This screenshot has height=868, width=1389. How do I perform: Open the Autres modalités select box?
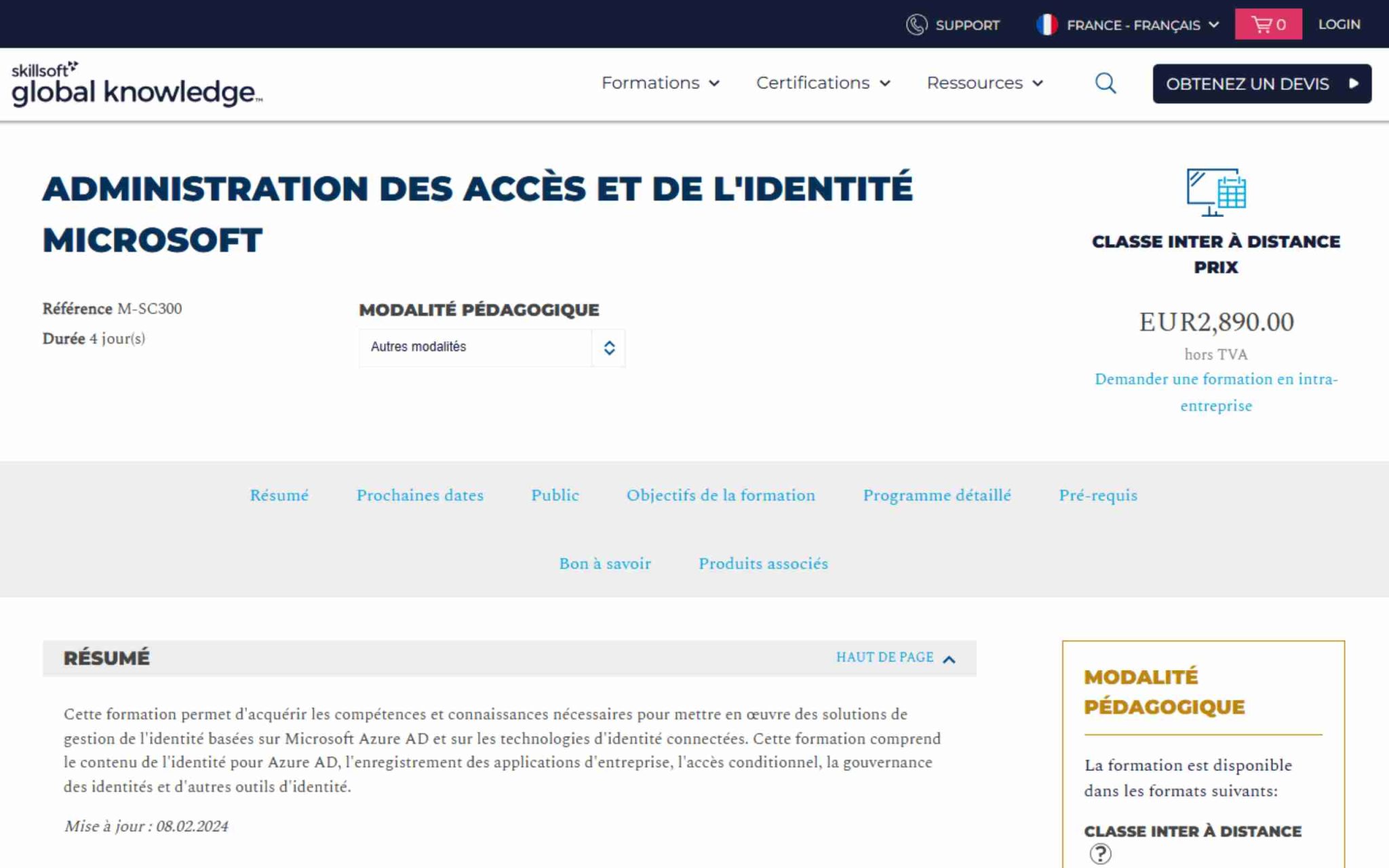492,347
